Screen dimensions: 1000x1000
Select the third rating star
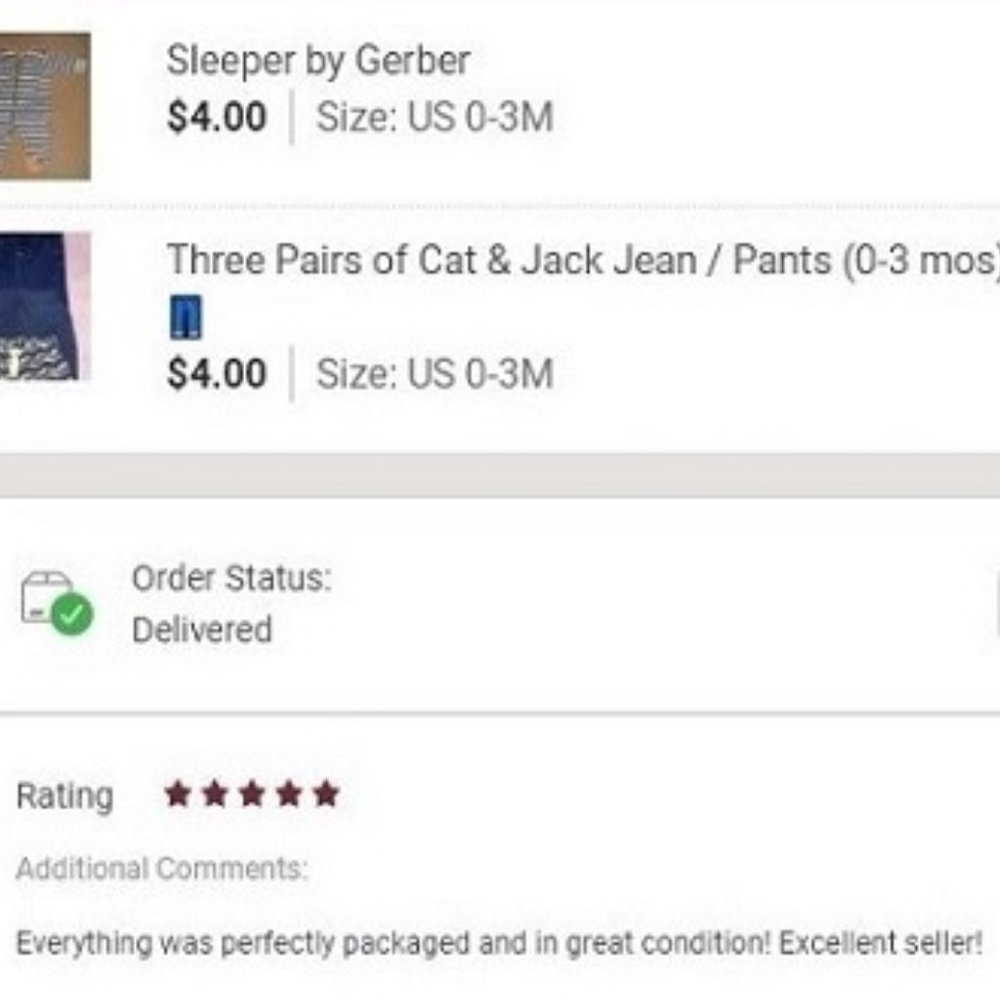point(252,794)
